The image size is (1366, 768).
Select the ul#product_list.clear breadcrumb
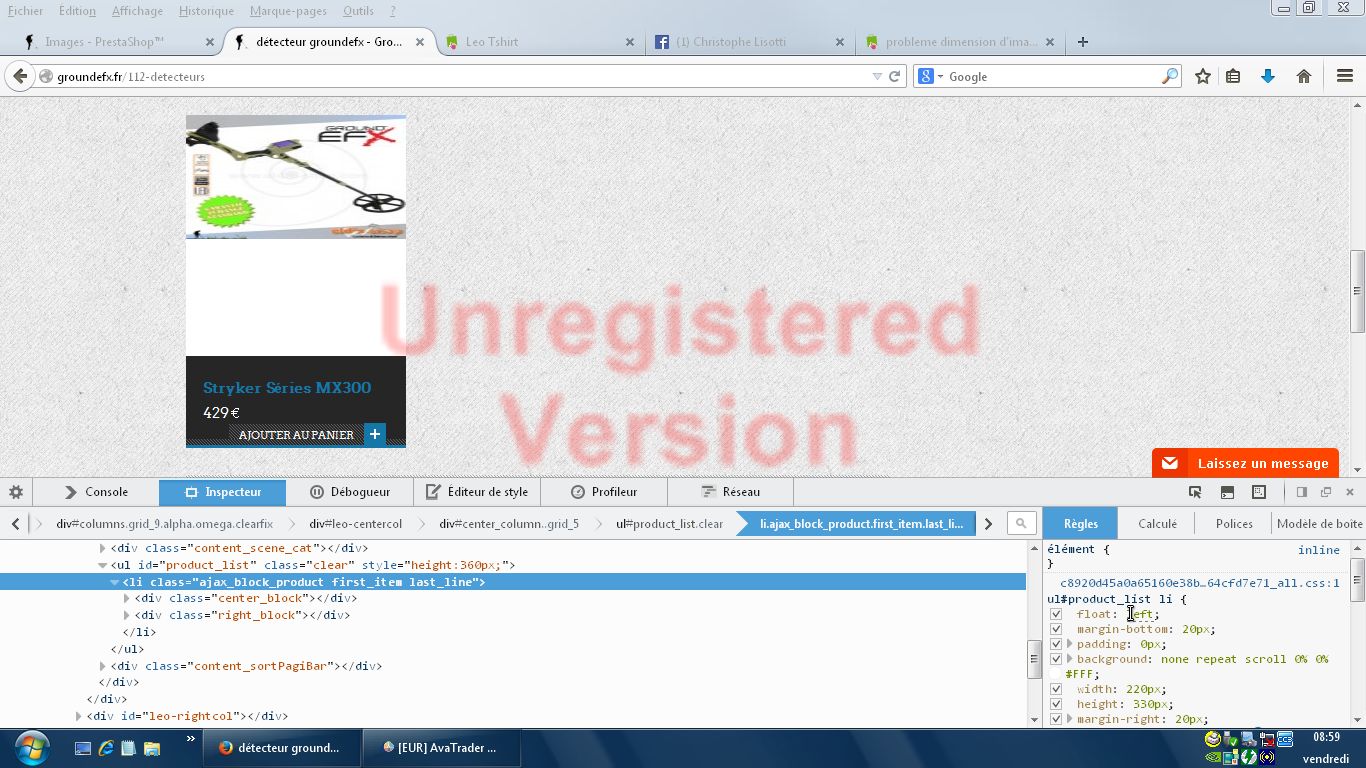tap(669, 523)
